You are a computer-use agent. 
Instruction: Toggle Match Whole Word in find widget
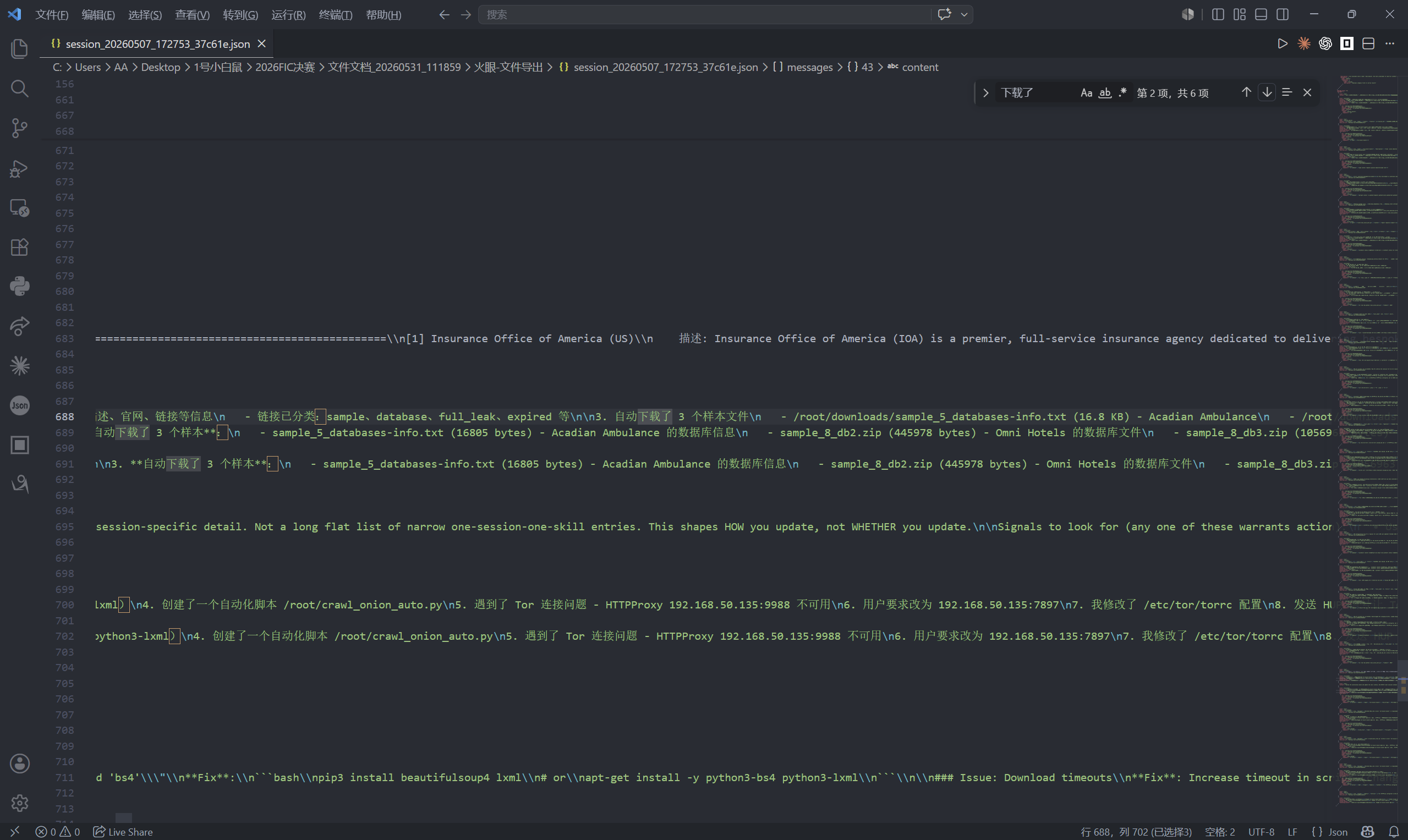tap(1105, 93)
